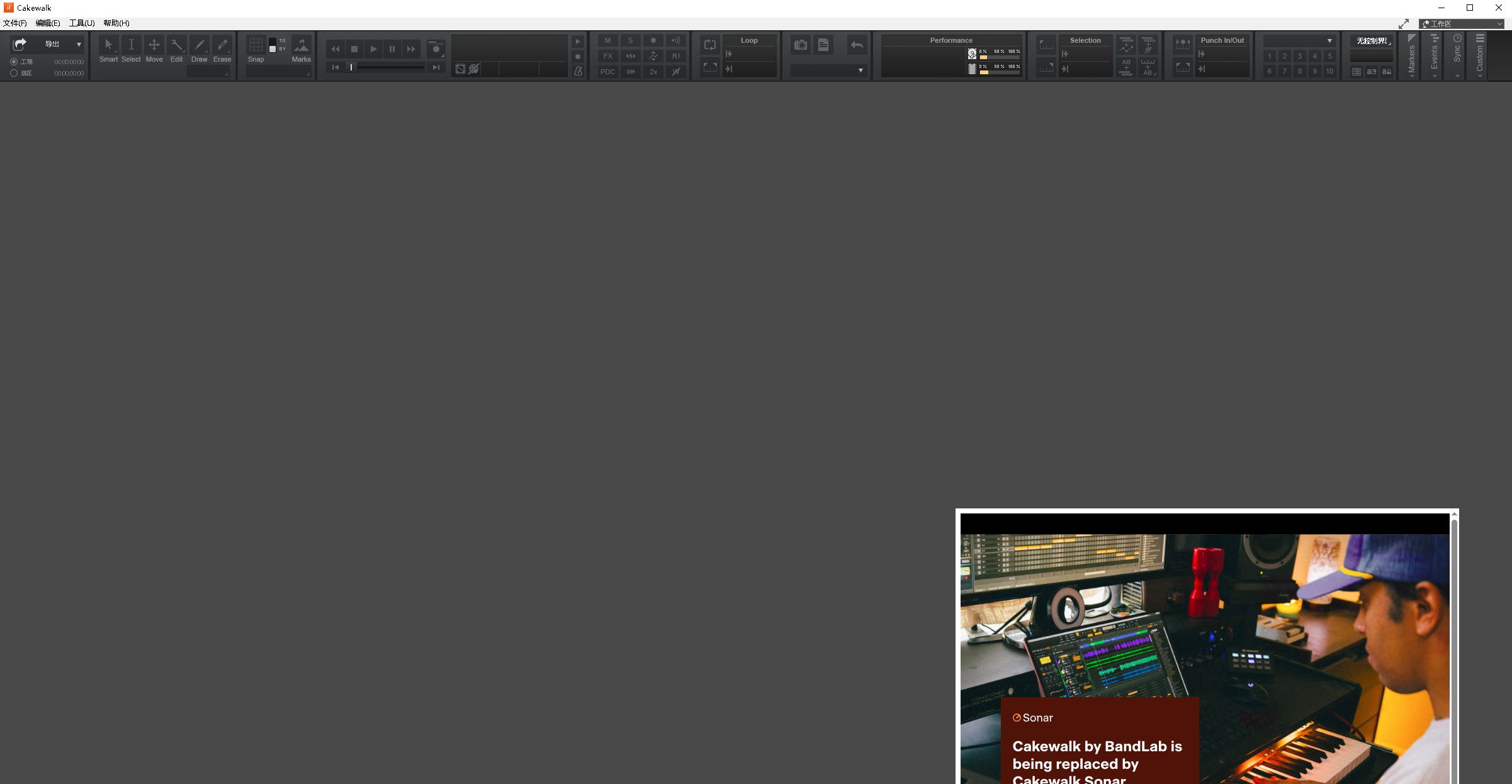
Task: Toggle the global Mute M button
Action: click(607, 40)
